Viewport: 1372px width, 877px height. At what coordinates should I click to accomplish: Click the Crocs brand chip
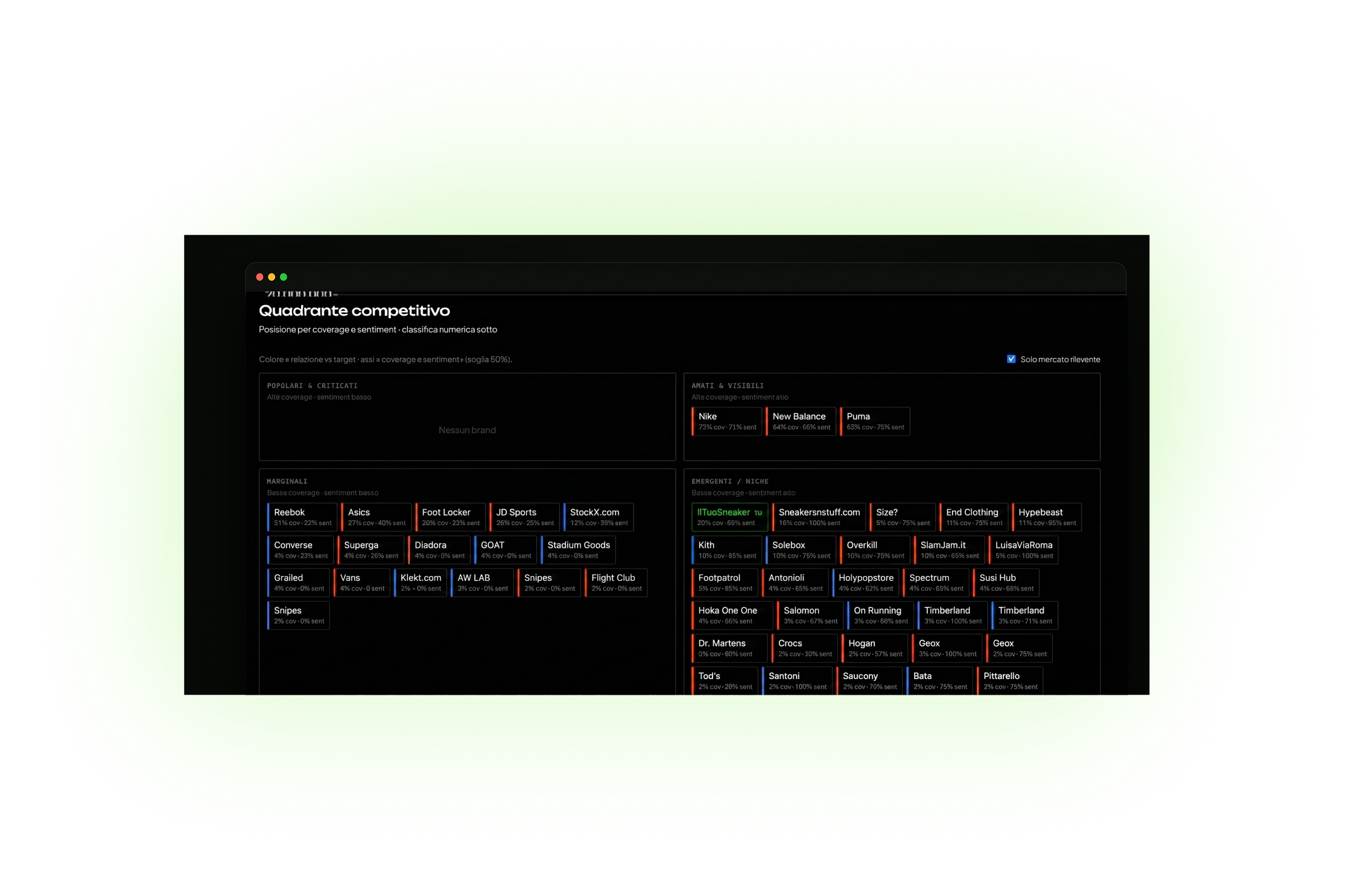804,648
